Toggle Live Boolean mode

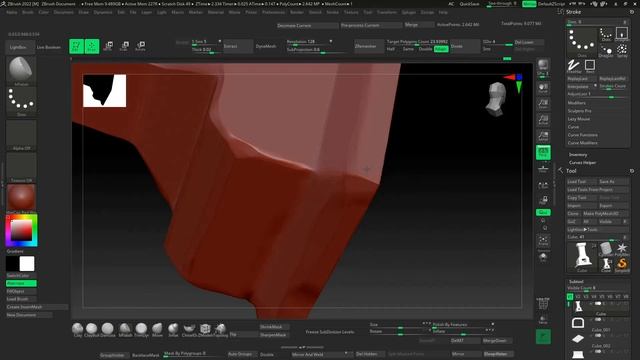[49, 47]
